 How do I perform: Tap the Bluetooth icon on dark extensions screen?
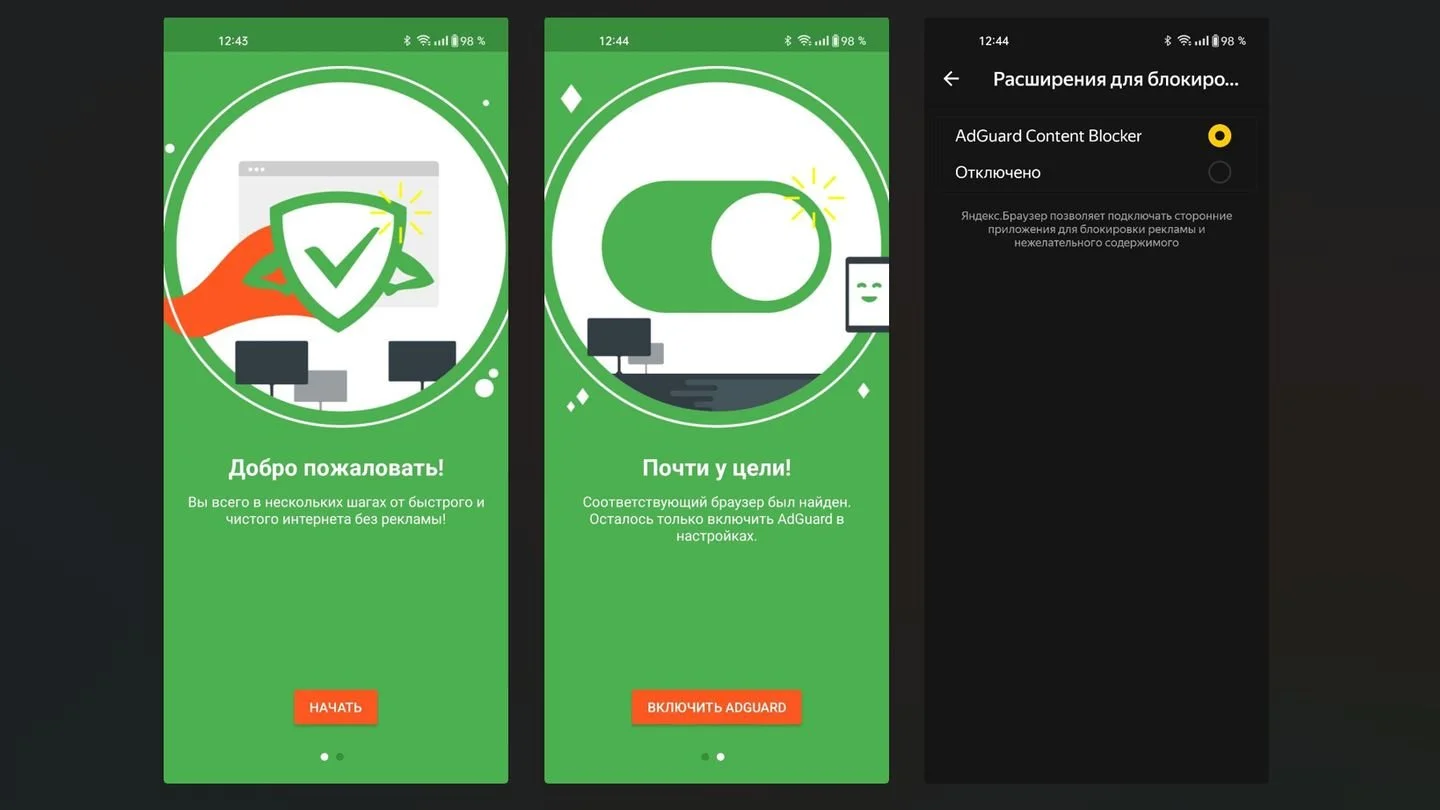point(1167,41)
